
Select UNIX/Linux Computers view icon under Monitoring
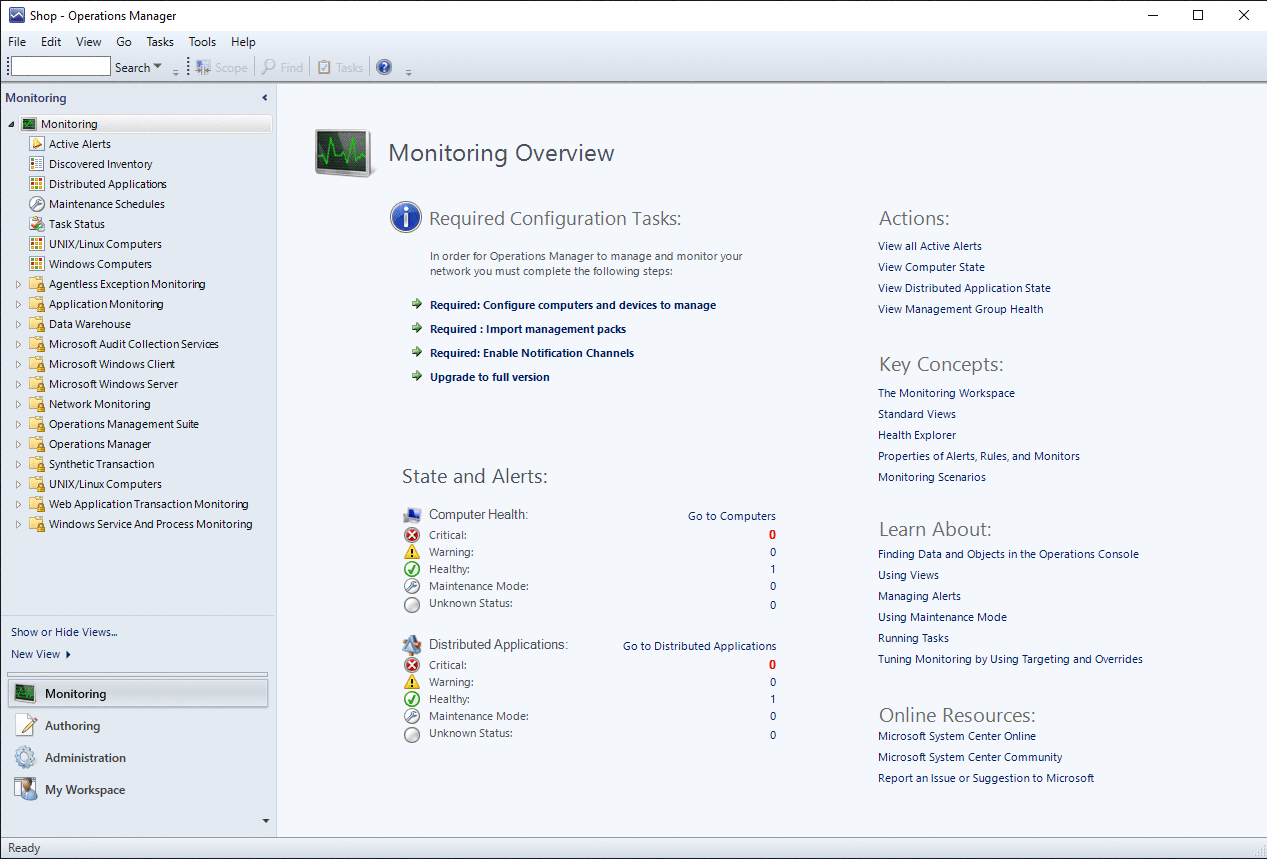point(37,244)
